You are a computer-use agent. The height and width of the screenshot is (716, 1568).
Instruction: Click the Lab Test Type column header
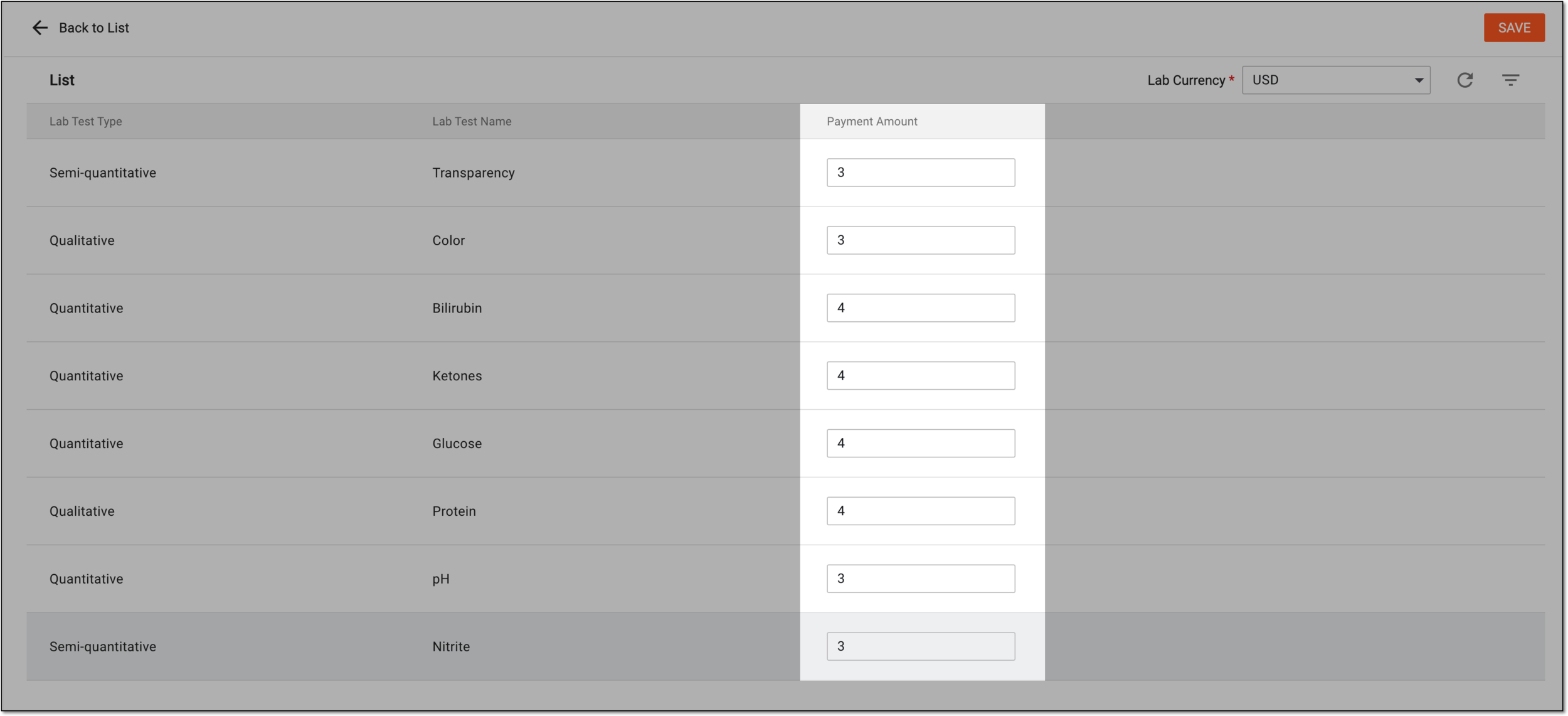click(x=86, y=122)
